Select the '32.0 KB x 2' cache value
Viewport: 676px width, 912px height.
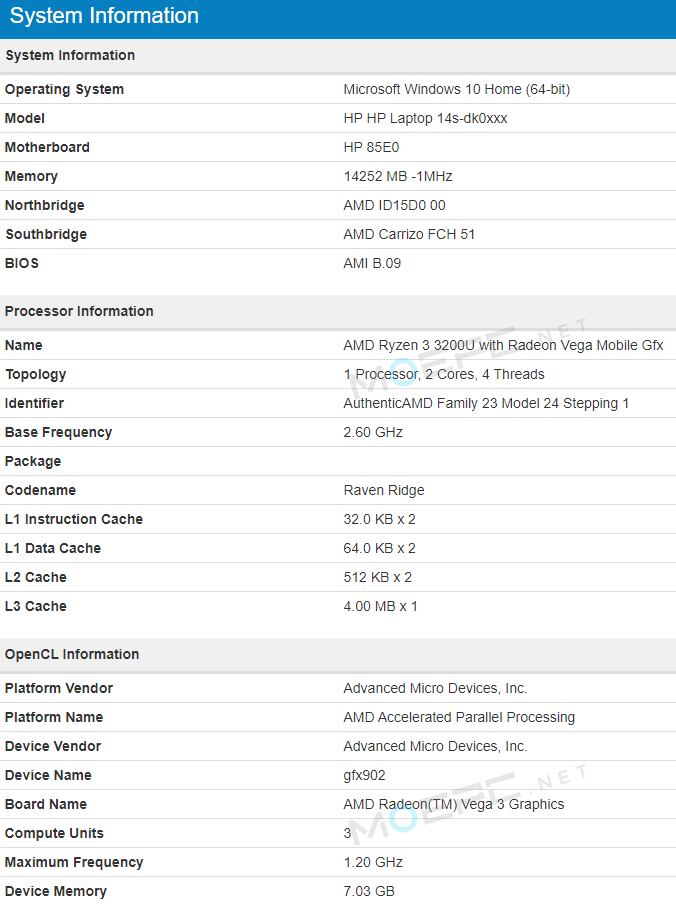click(x=379, y=519)
